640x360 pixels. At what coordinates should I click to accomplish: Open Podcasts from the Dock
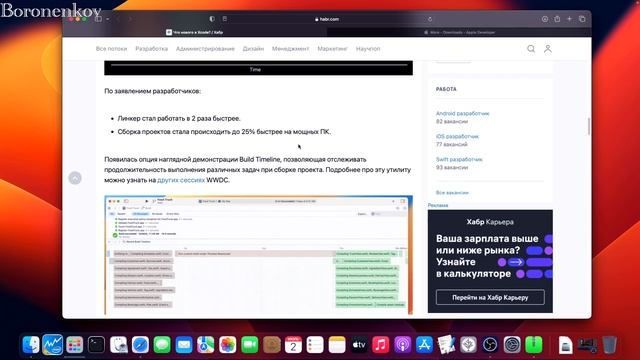[402, 345]
